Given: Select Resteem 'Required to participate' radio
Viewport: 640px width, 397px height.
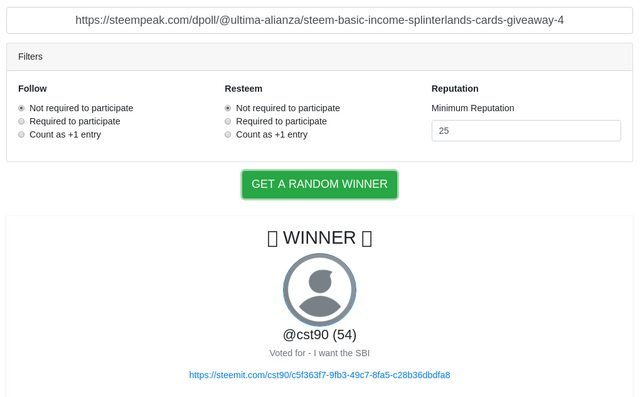Looking at the screenshot, I should (x=228, y=121).
